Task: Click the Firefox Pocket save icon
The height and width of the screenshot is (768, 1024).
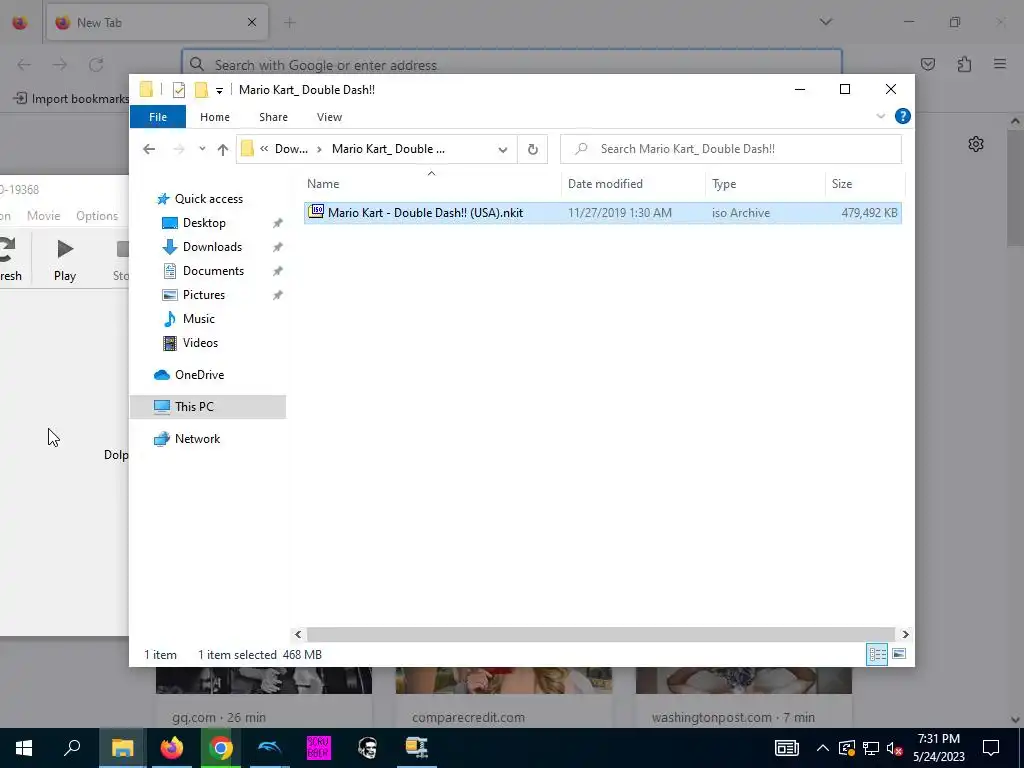Action: pyautogui.click(x=928, y=64)
